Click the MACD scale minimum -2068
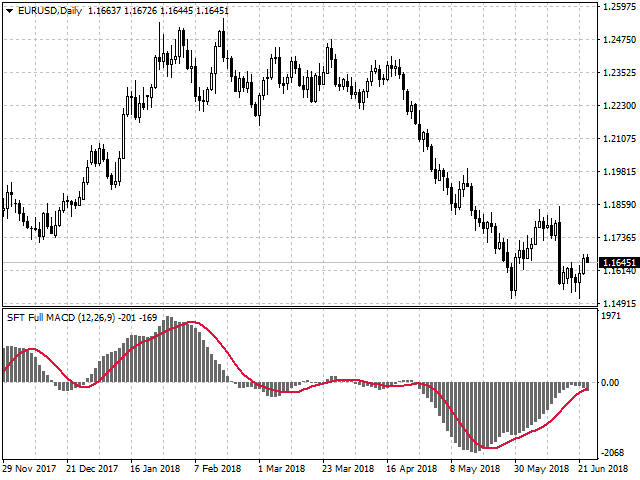640x480 pixels. coord(613,453)
